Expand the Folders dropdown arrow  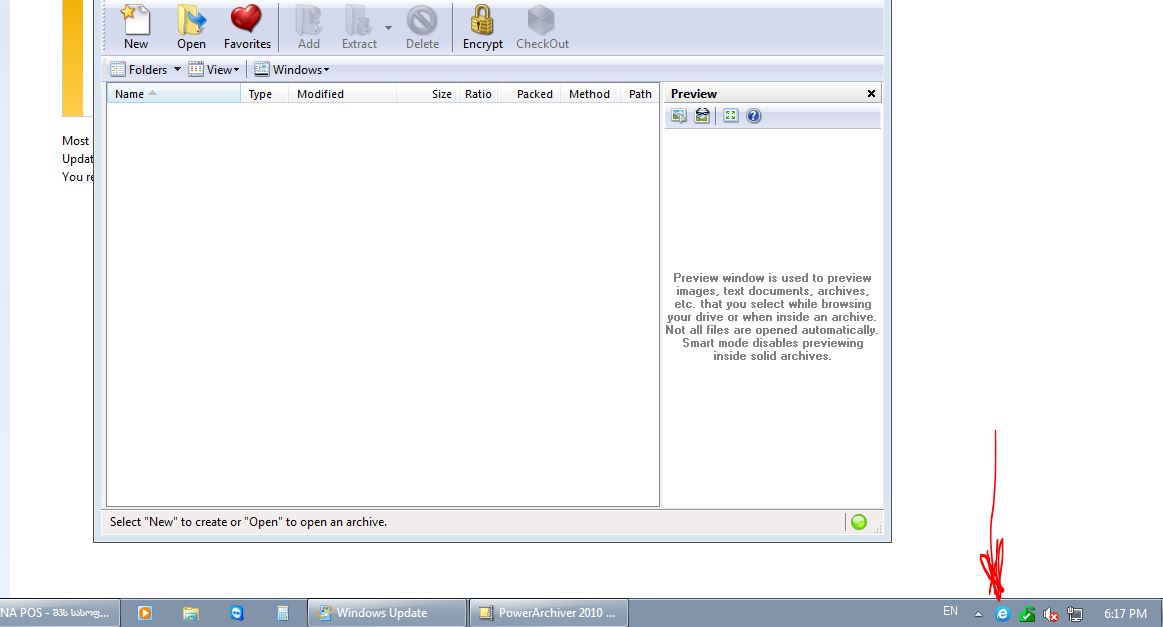click(x=177, y=70)
